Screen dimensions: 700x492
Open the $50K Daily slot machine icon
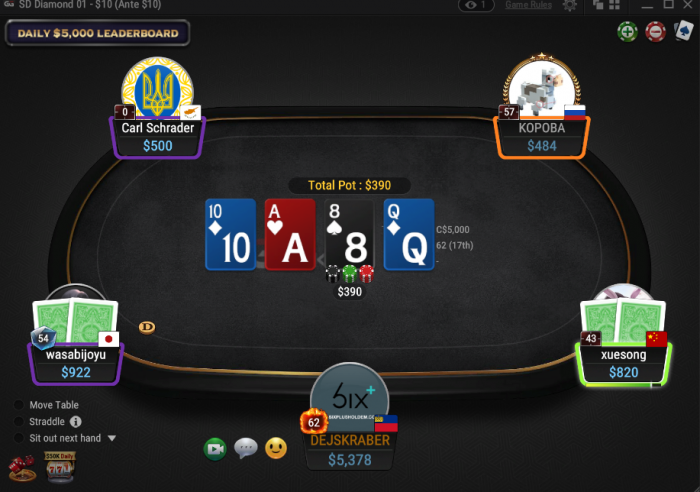(60, 467)
